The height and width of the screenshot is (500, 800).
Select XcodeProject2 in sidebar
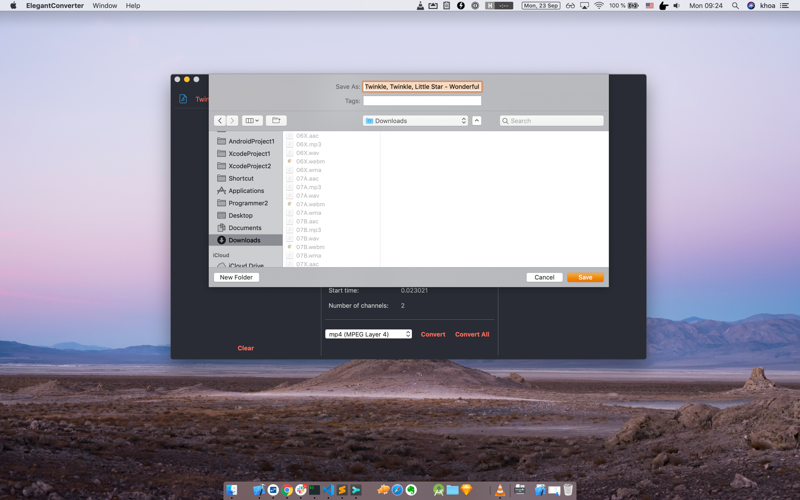(x=245, y=166)
